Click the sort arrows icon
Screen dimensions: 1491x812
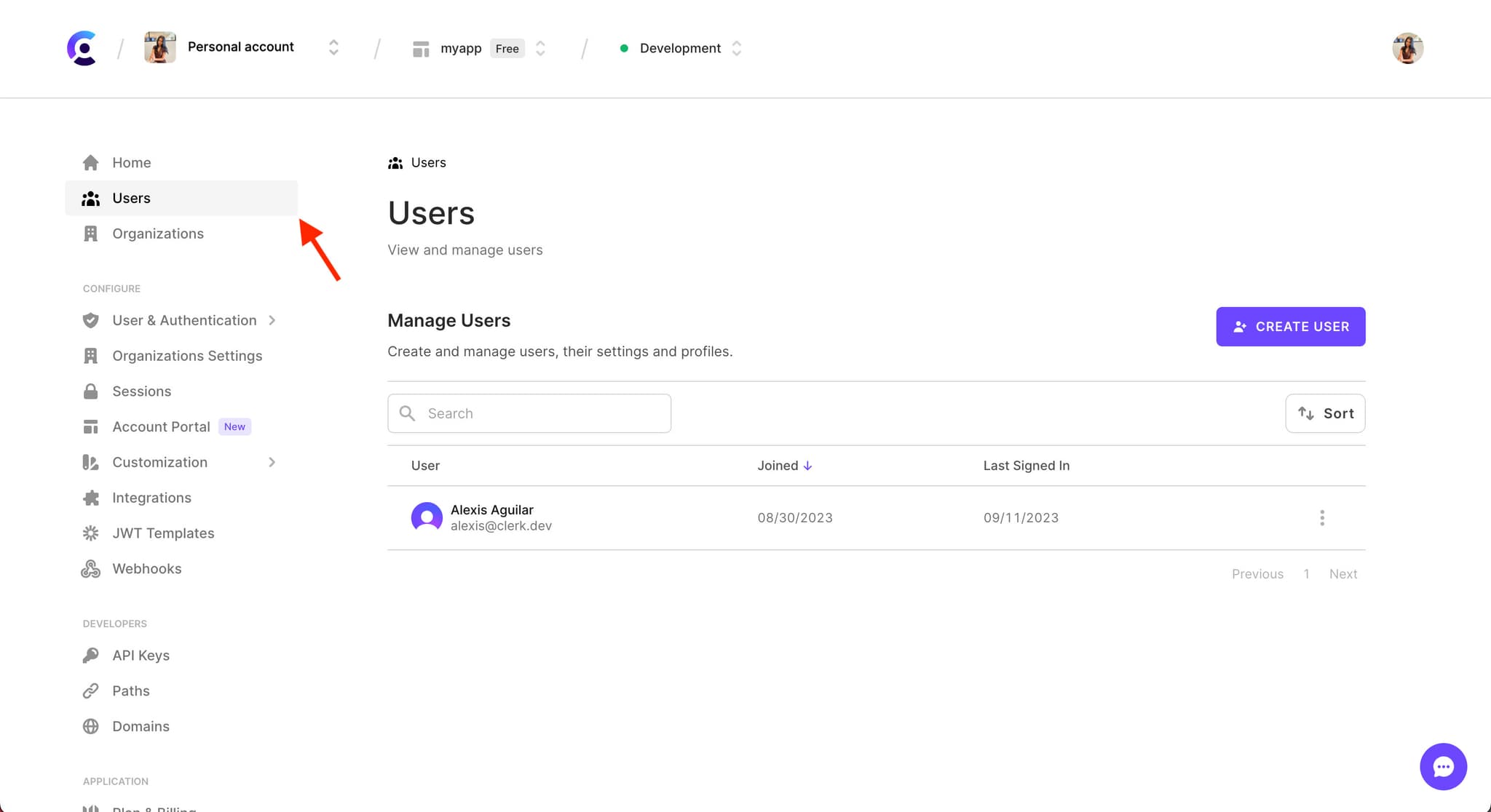pyautogui.click(x=1305, y=413)
